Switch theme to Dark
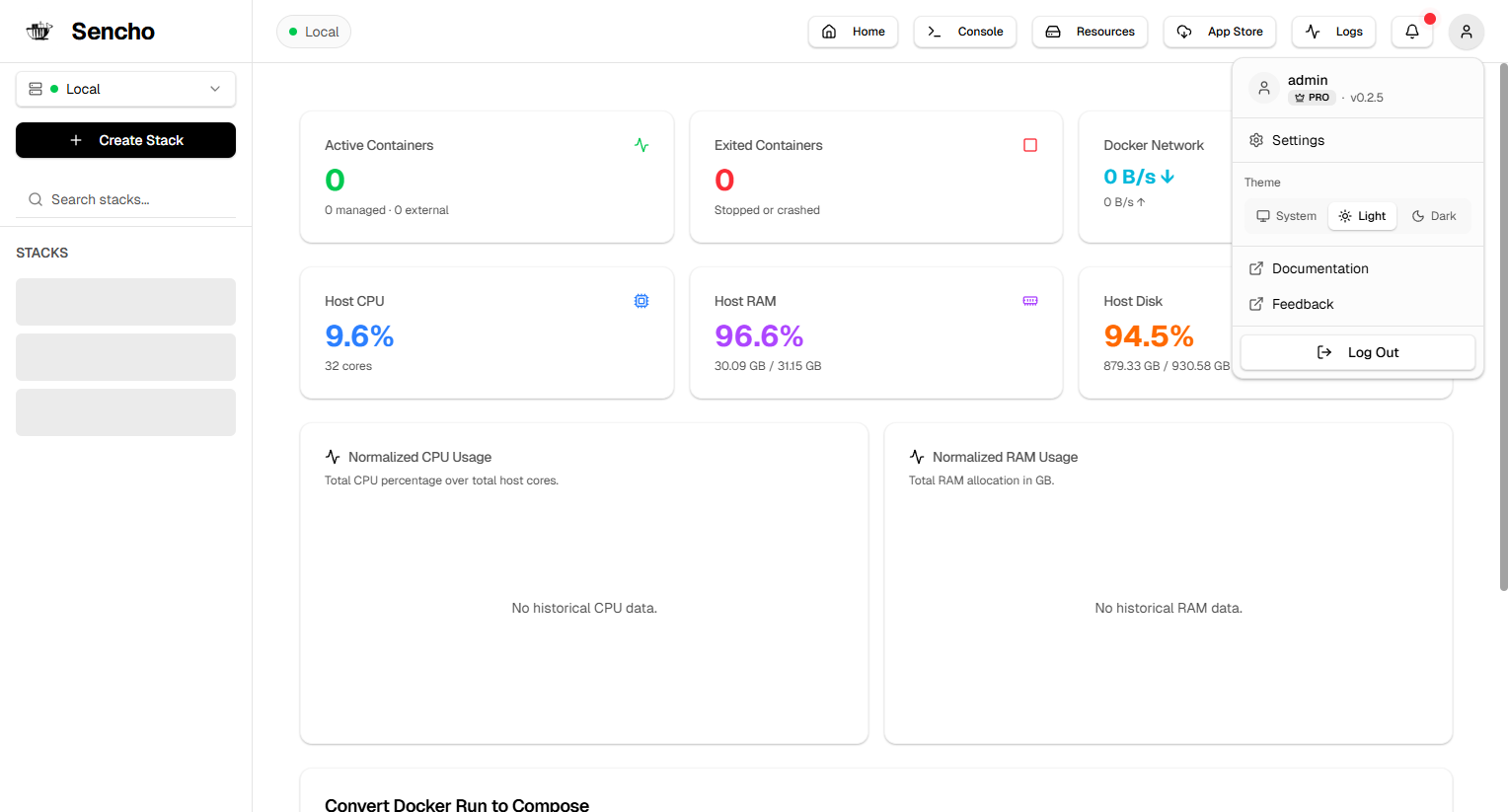The width and height of the screenshot is (1508, 812). click(1434, 216)
